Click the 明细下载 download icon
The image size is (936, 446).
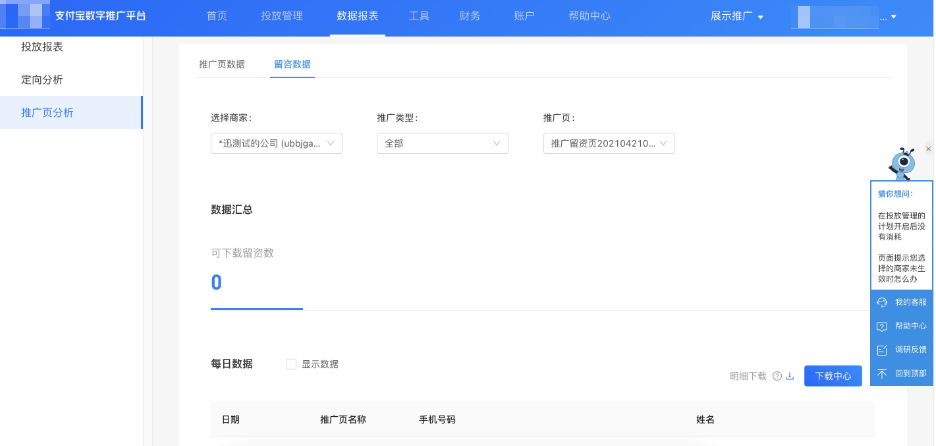point(790,376)
